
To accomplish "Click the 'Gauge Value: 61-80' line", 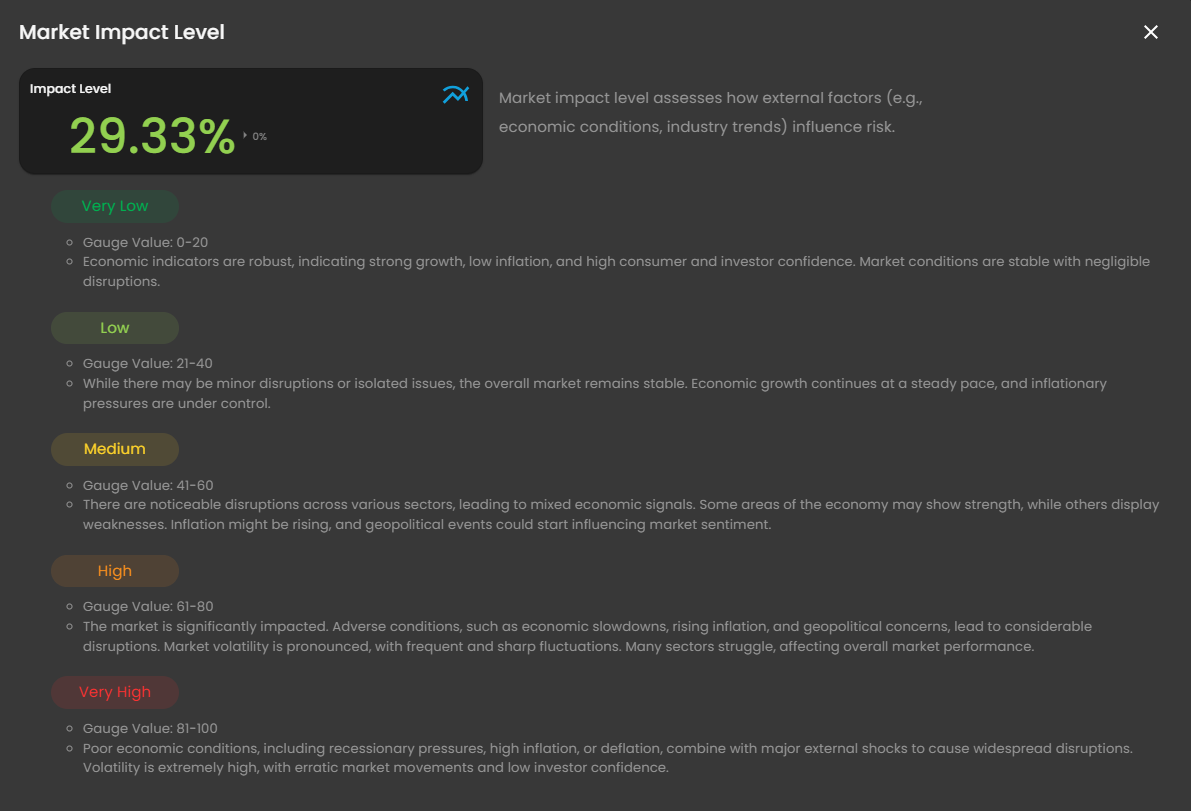I will pos(148,606).
